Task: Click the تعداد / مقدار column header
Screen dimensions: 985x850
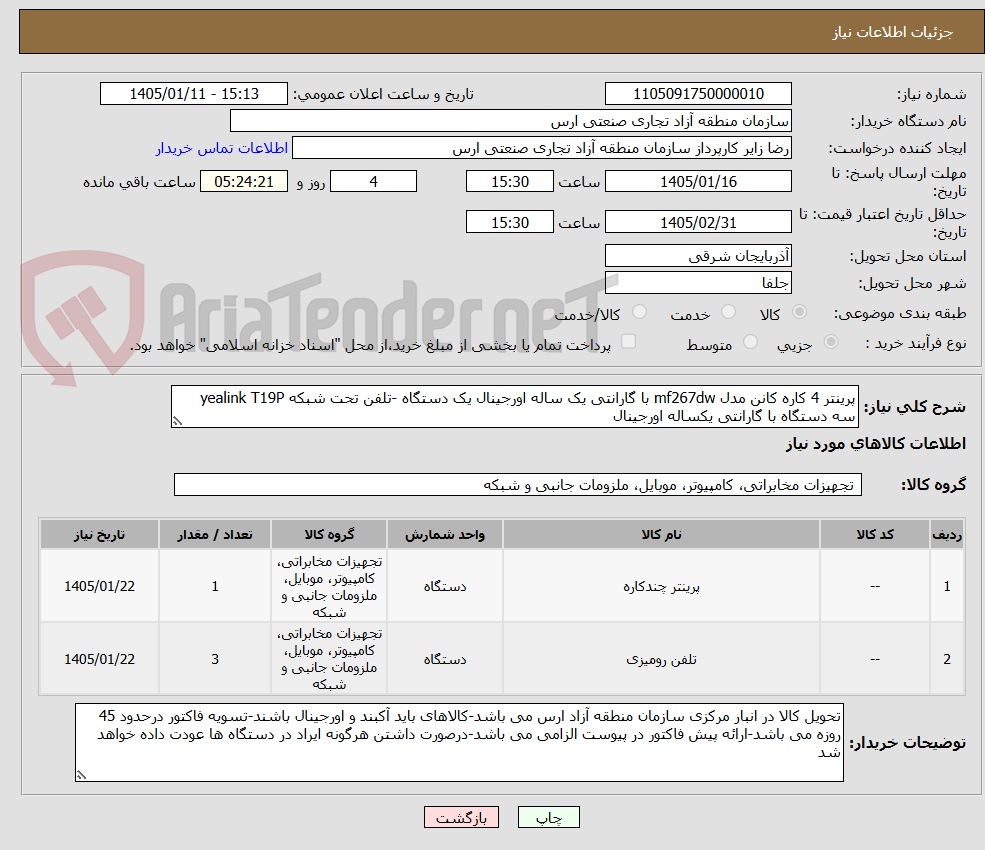Action: [215, 534]
